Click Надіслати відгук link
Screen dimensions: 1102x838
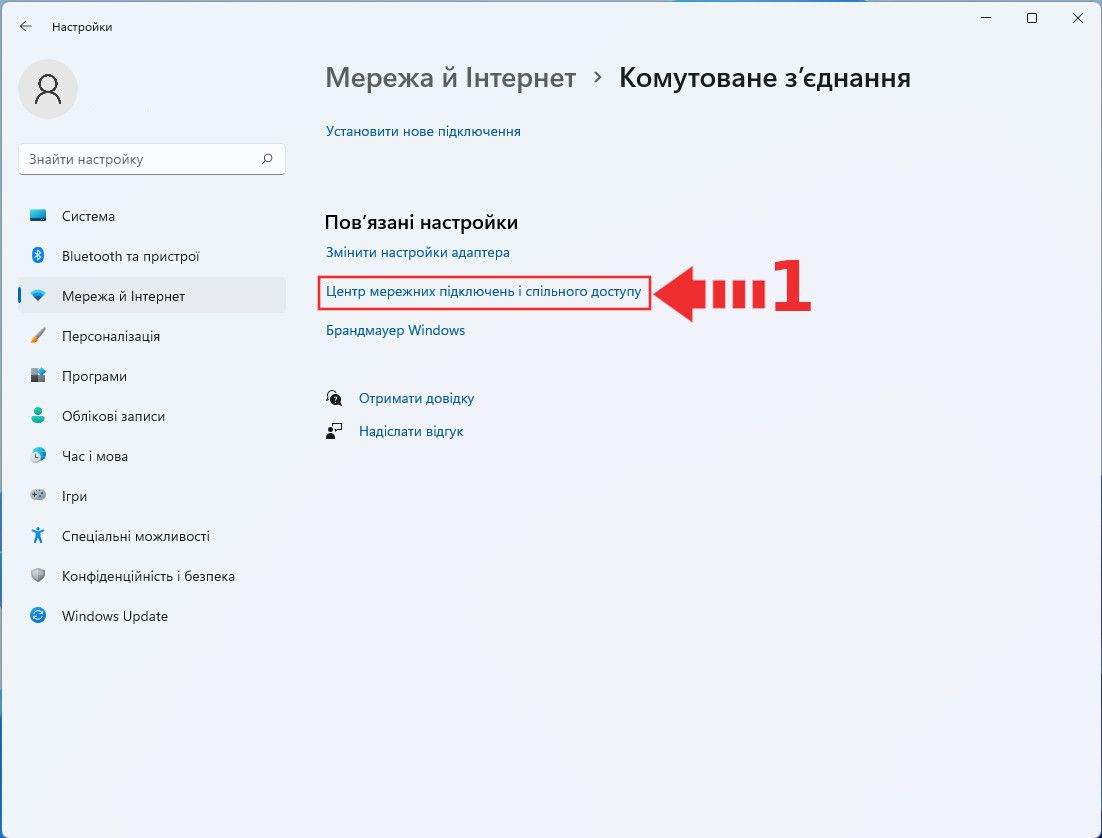point(411,432)
